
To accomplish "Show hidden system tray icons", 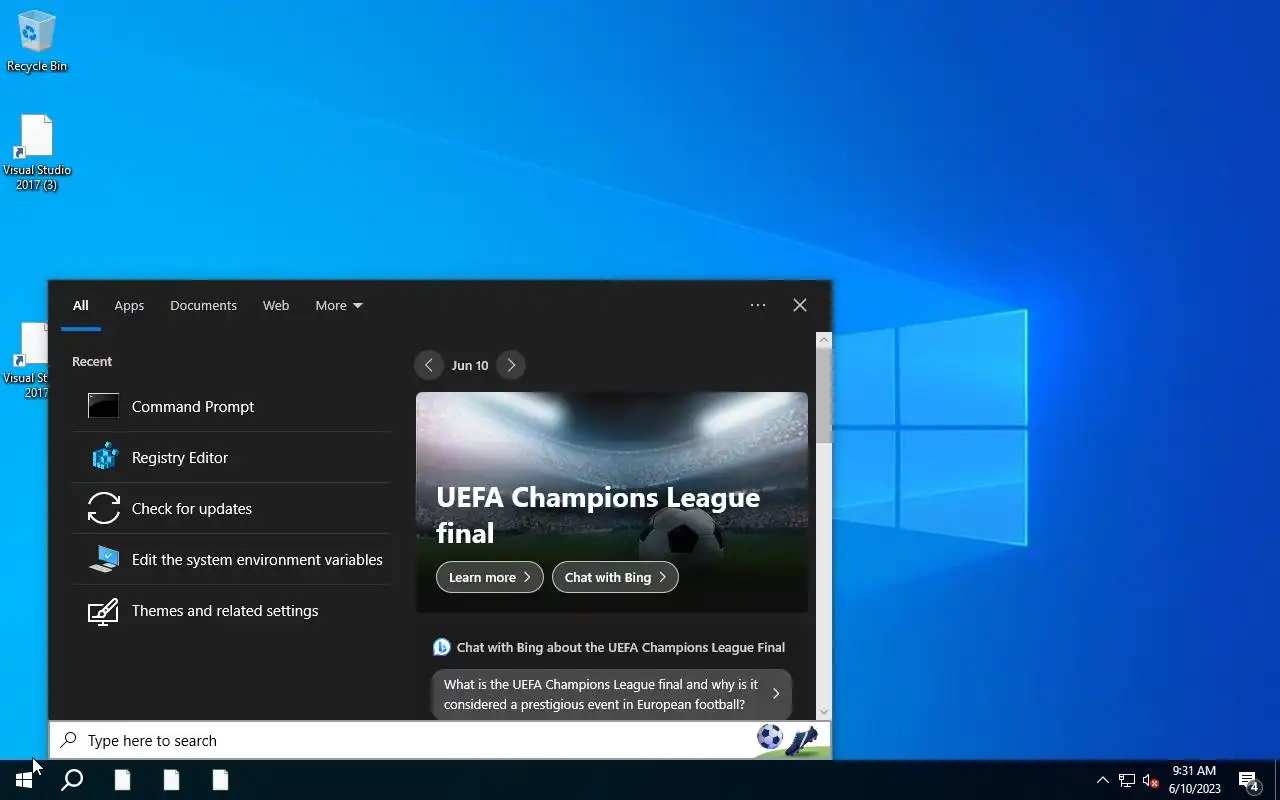I will coord(1102,780).
